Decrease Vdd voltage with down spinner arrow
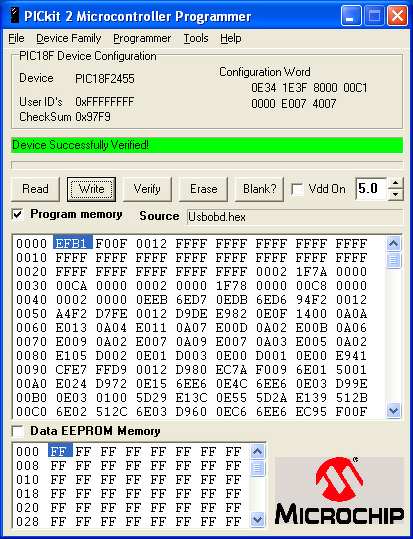This screenshot has width=413, height=539. click(395, 194)
